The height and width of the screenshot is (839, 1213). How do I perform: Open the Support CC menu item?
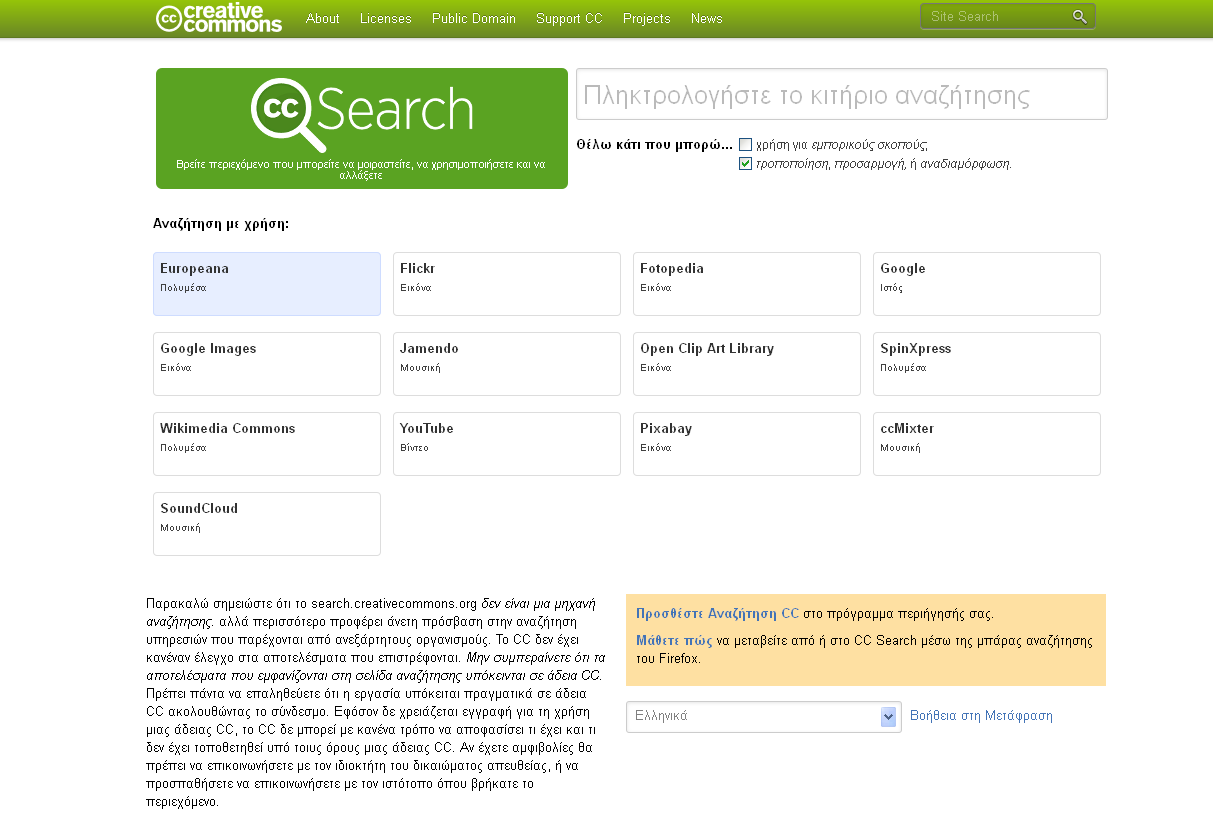(x=569, y=19)
